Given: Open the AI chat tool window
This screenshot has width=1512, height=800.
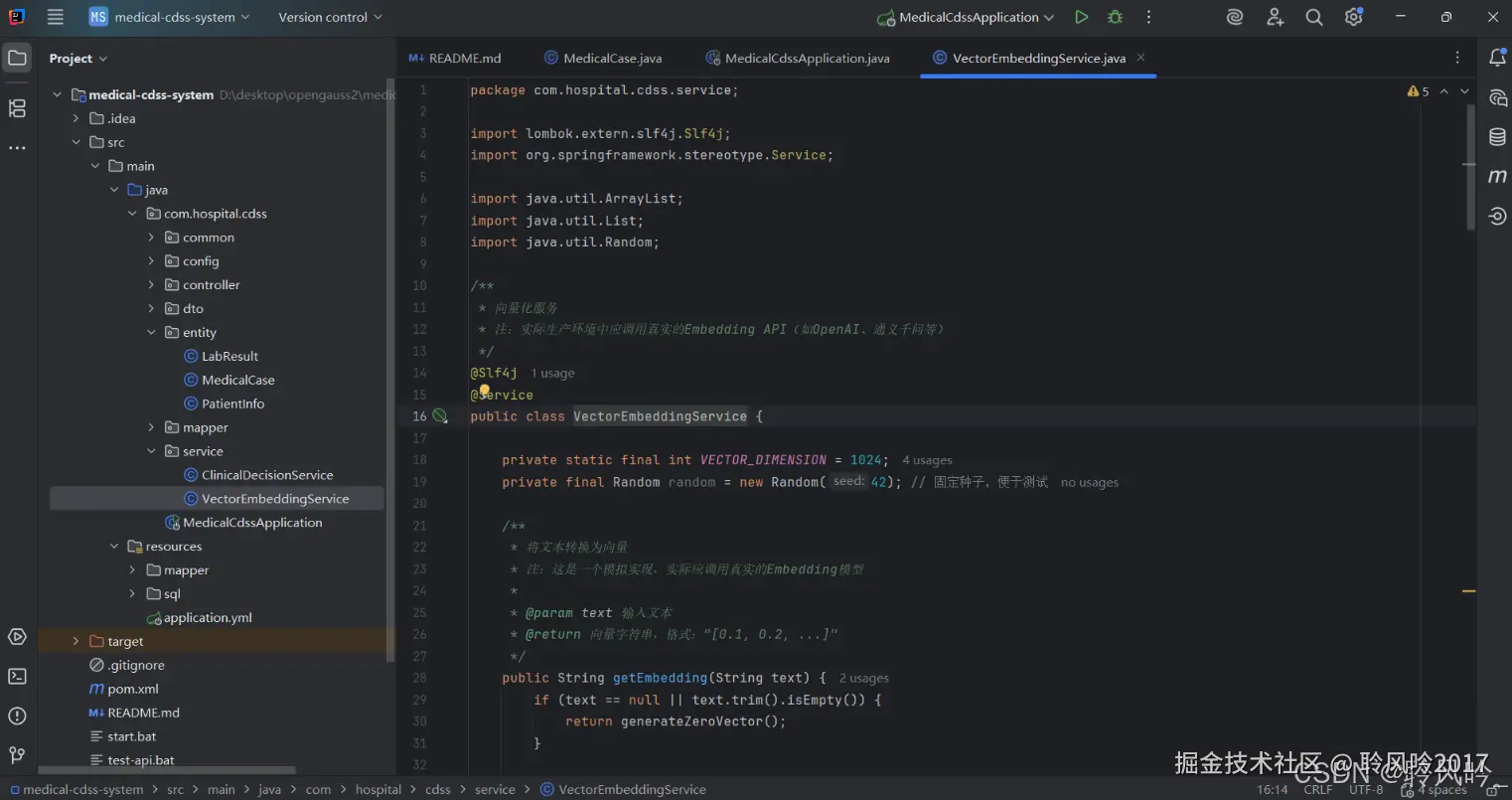Looking at the screenshot, I should pyautogui.click(x=1497, y=97).
